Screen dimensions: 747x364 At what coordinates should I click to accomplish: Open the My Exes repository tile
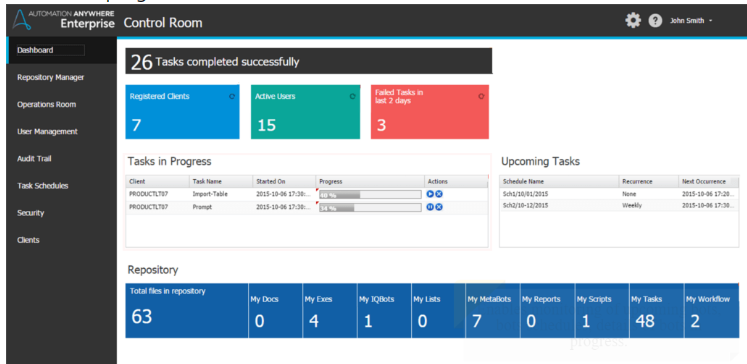coord(330,311)
